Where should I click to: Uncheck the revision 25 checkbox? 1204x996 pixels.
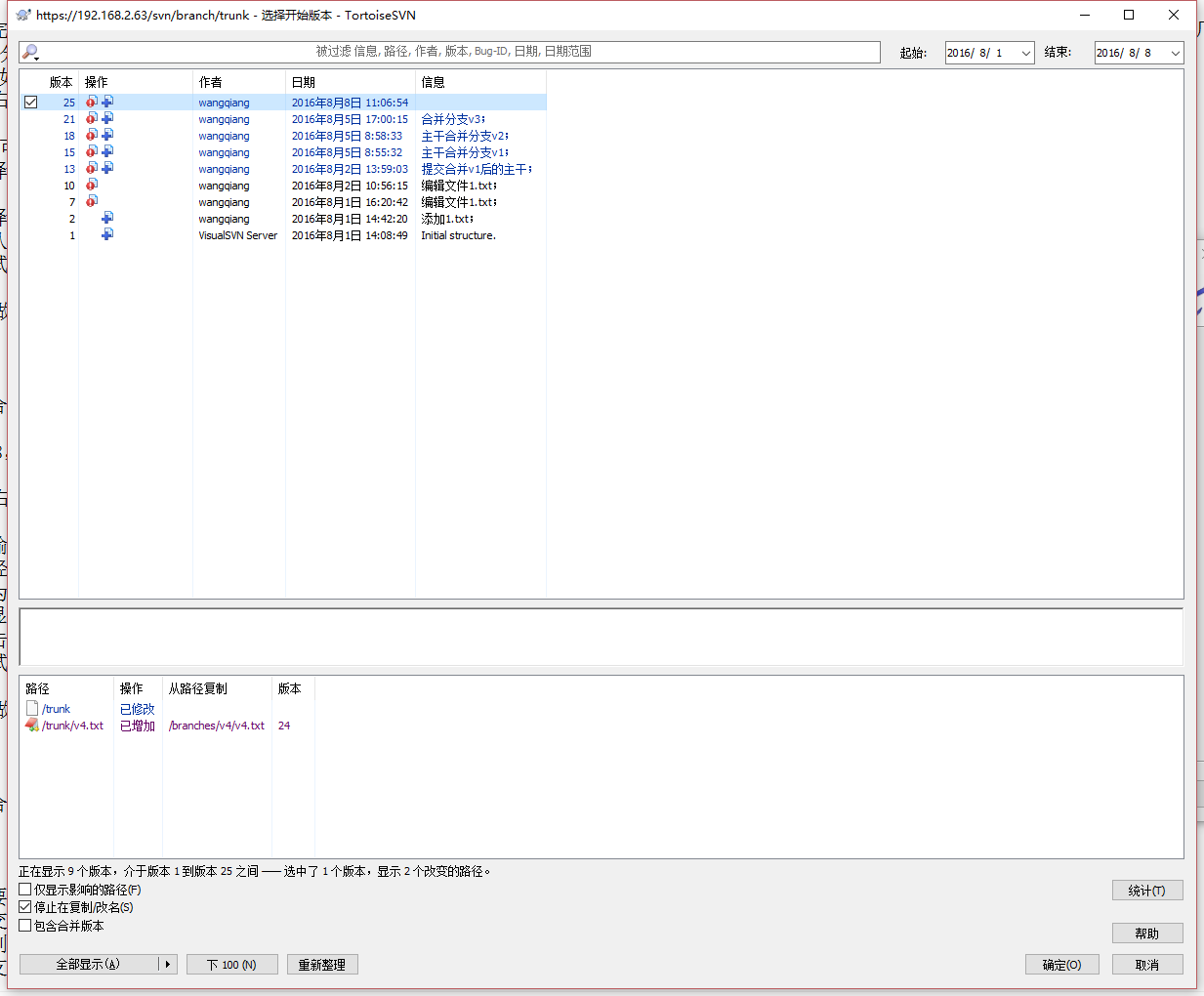(31, 103)
